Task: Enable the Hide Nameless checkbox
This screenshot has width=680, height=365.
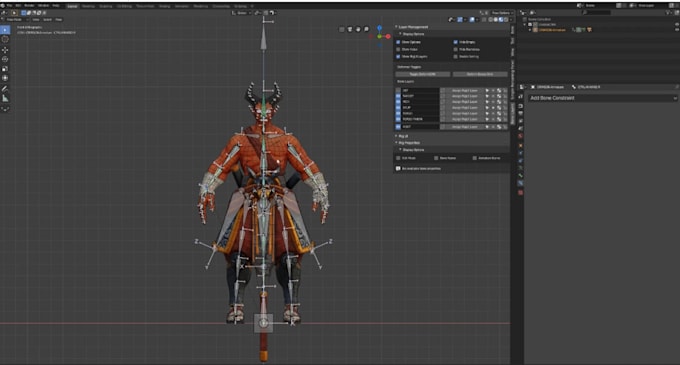Action: coord(455,49)
